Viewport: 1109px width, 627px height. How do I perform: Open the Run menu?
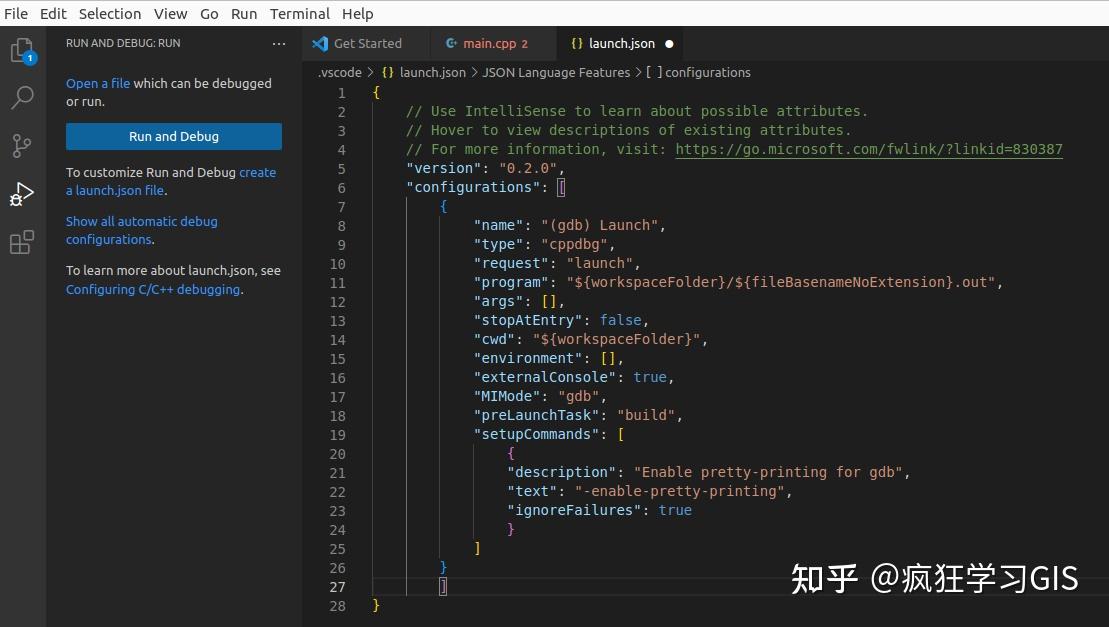243,13
